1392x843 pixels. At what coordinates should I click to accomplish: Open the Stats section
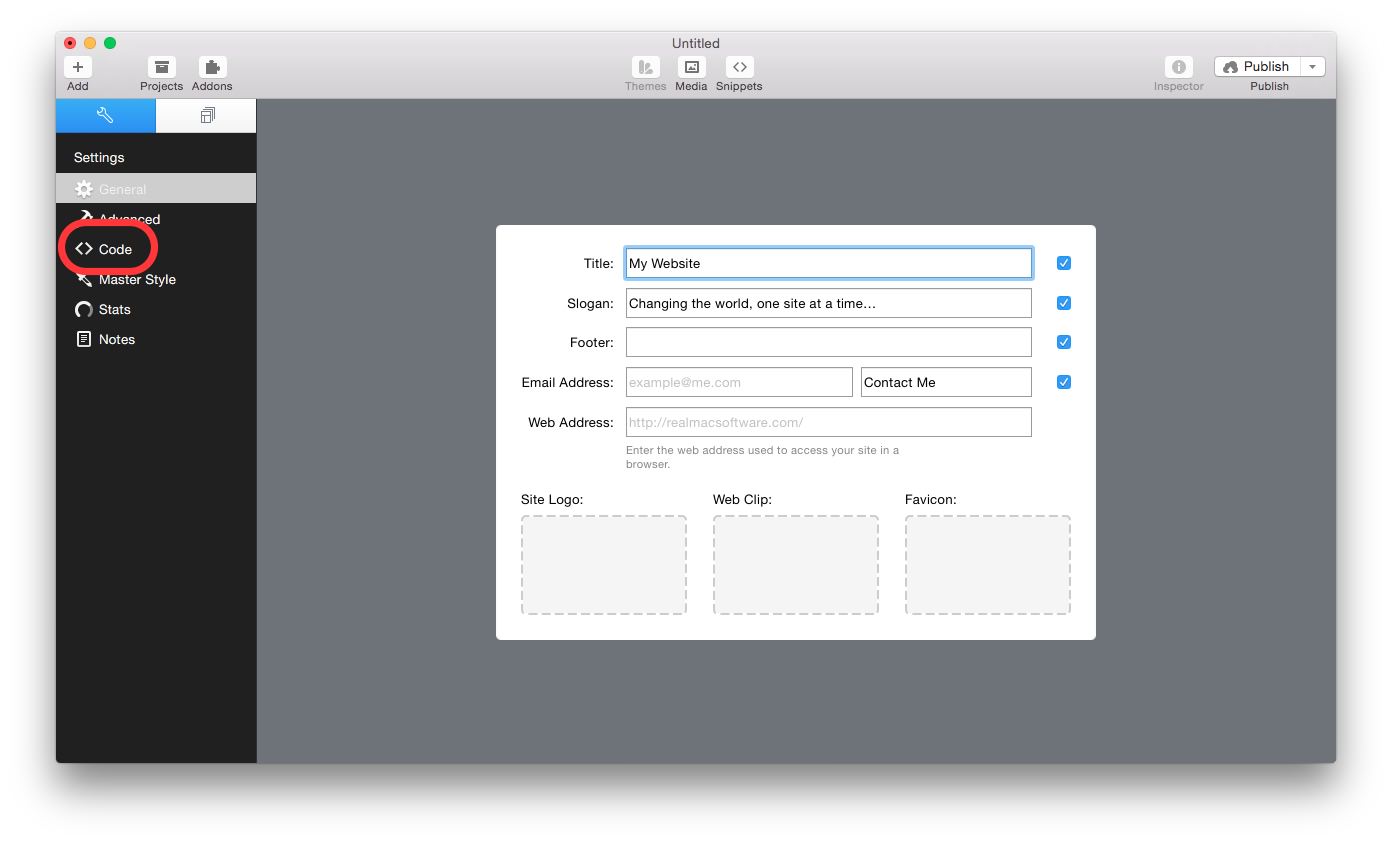(x=156, y=309)
